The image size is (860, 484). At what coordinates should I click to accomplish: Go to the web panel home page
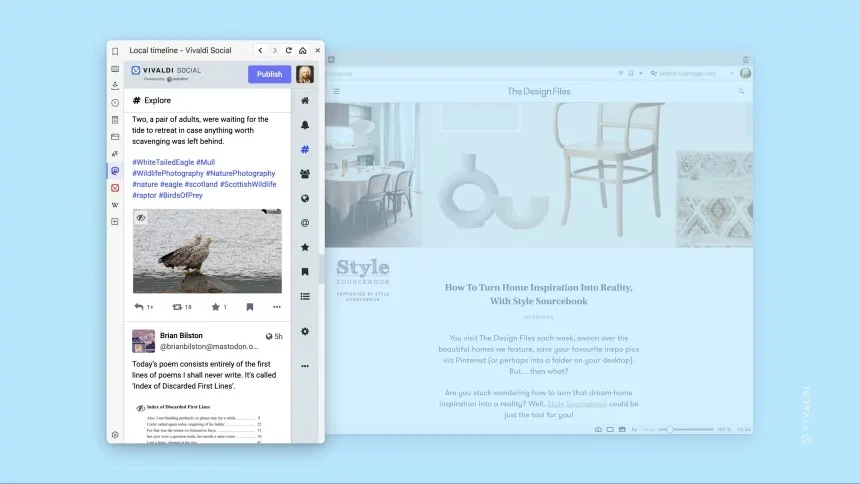tap(303, 50)
